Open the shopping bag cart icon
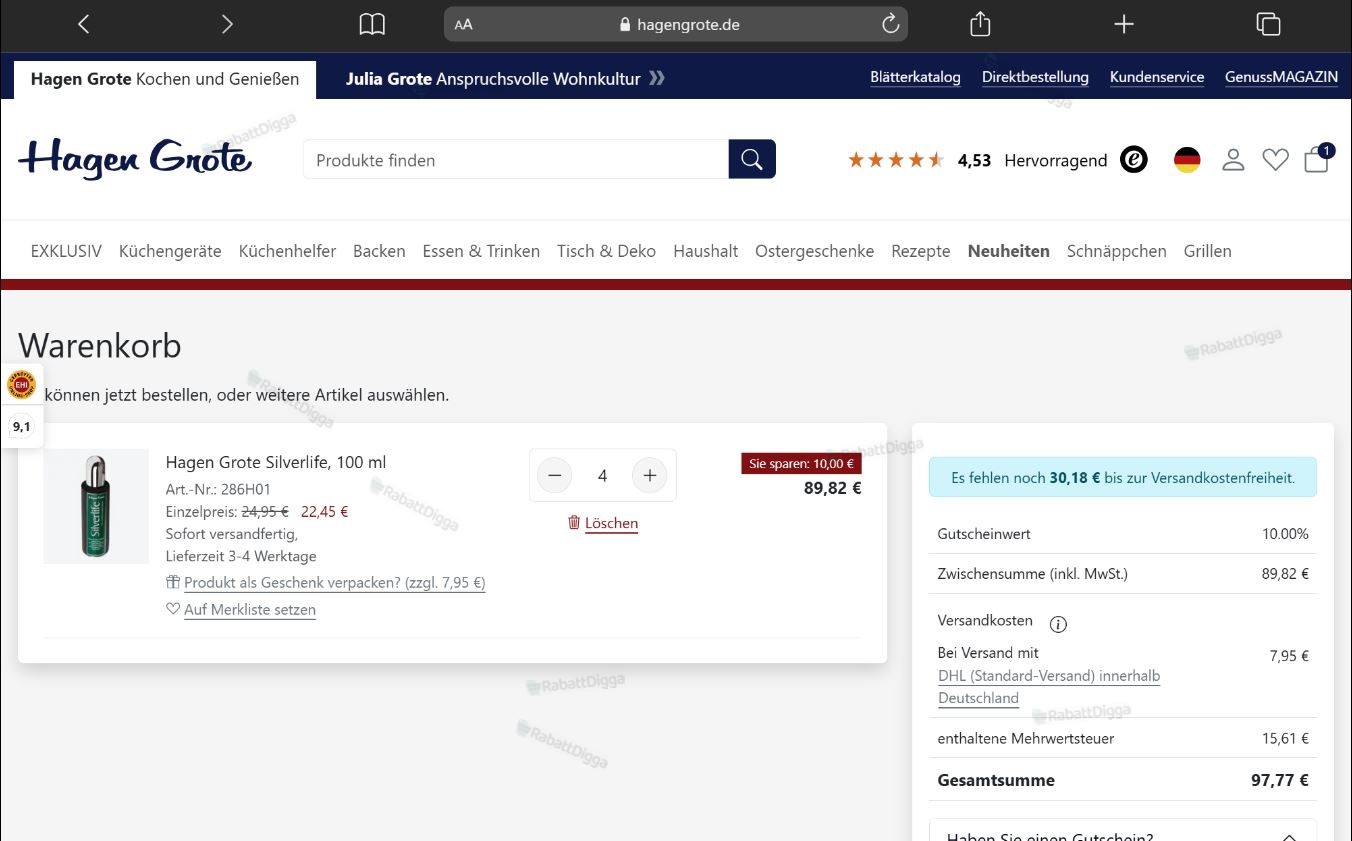The height and width of the screenshot is (841, 1352). (x=1317, y=159)
